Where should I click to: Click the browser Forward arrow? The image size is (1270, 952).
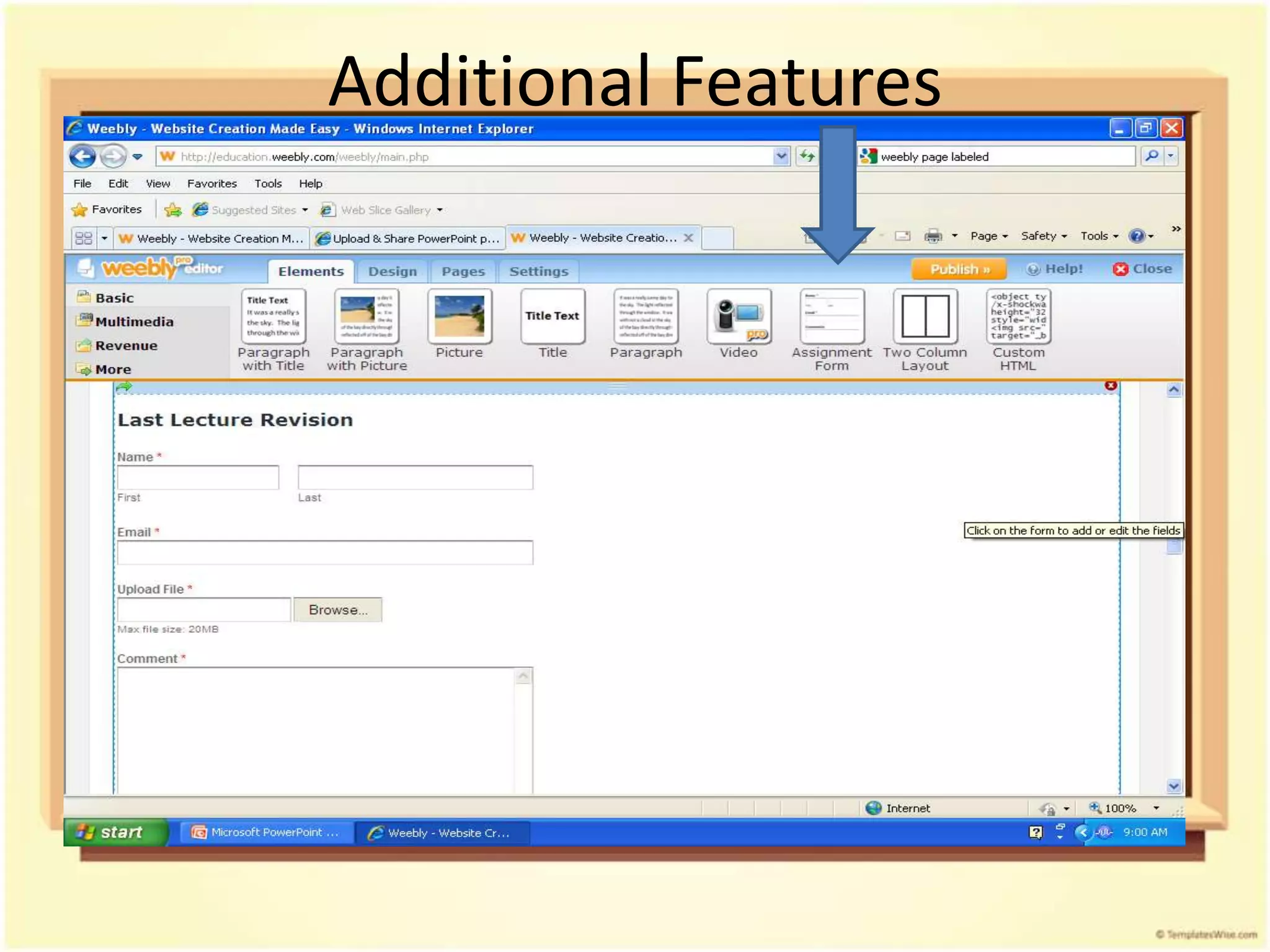pyautogui.click(x=113, y=156)
